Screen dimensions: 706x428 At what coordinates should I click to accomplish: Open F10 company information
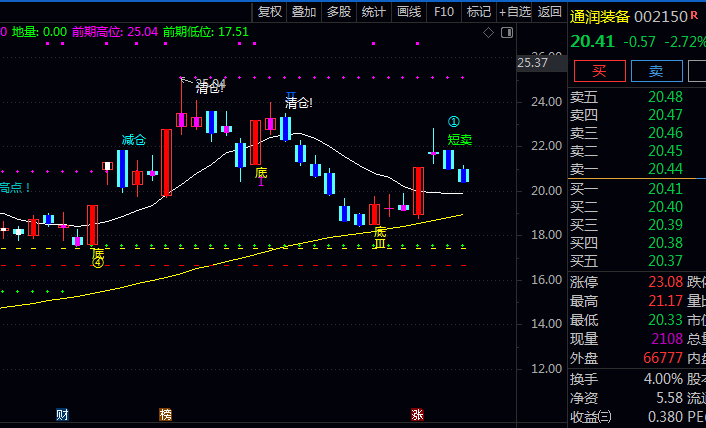click(x=445, y=12)
